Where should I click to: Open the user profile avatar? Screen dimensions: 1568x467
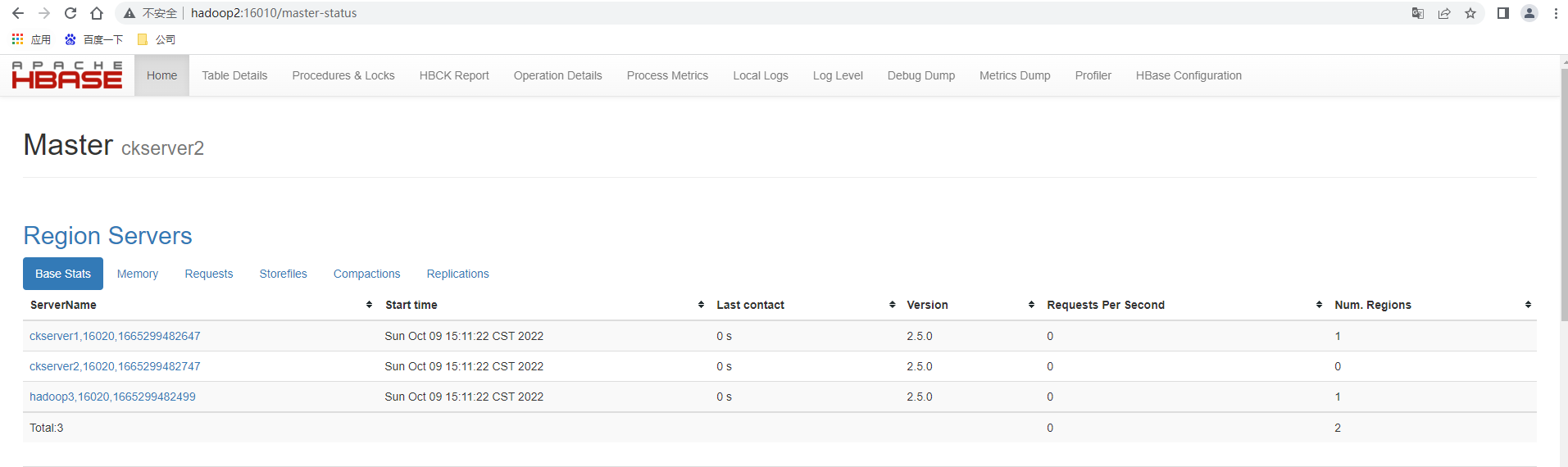click(x=1529, y=13)
